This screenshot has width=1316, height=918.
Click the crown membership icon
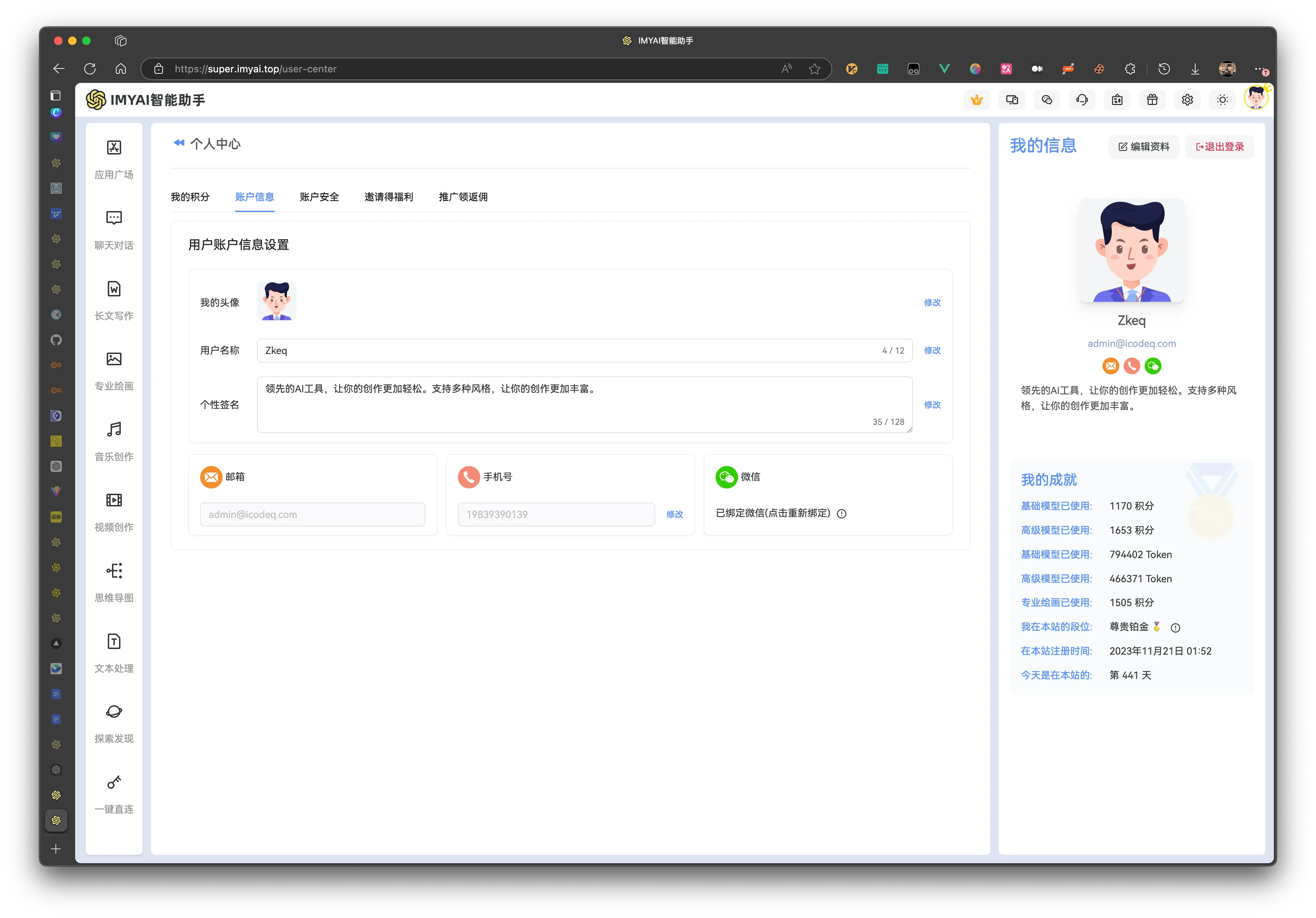[x=977, y=100]
